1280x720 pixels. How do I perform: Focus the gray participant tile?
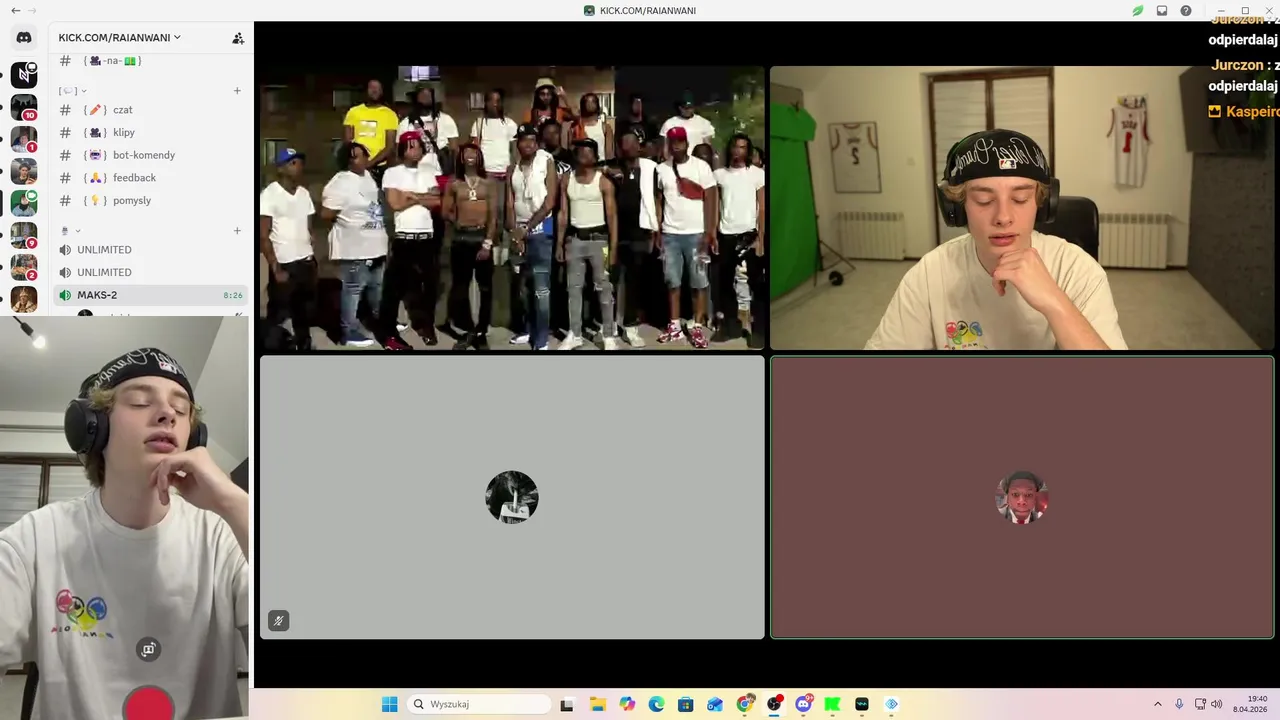tap(512, 497)
